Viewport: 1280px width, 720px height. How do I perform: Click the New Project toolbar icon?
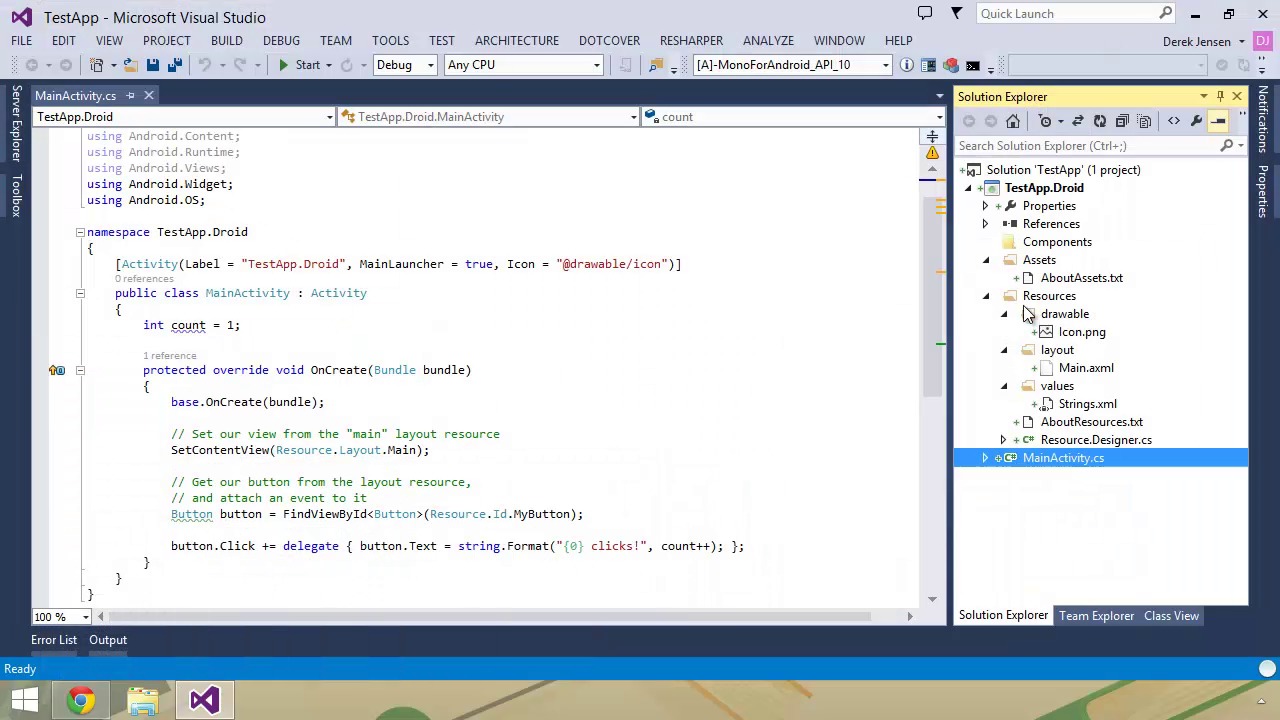[x=97, y=65]
